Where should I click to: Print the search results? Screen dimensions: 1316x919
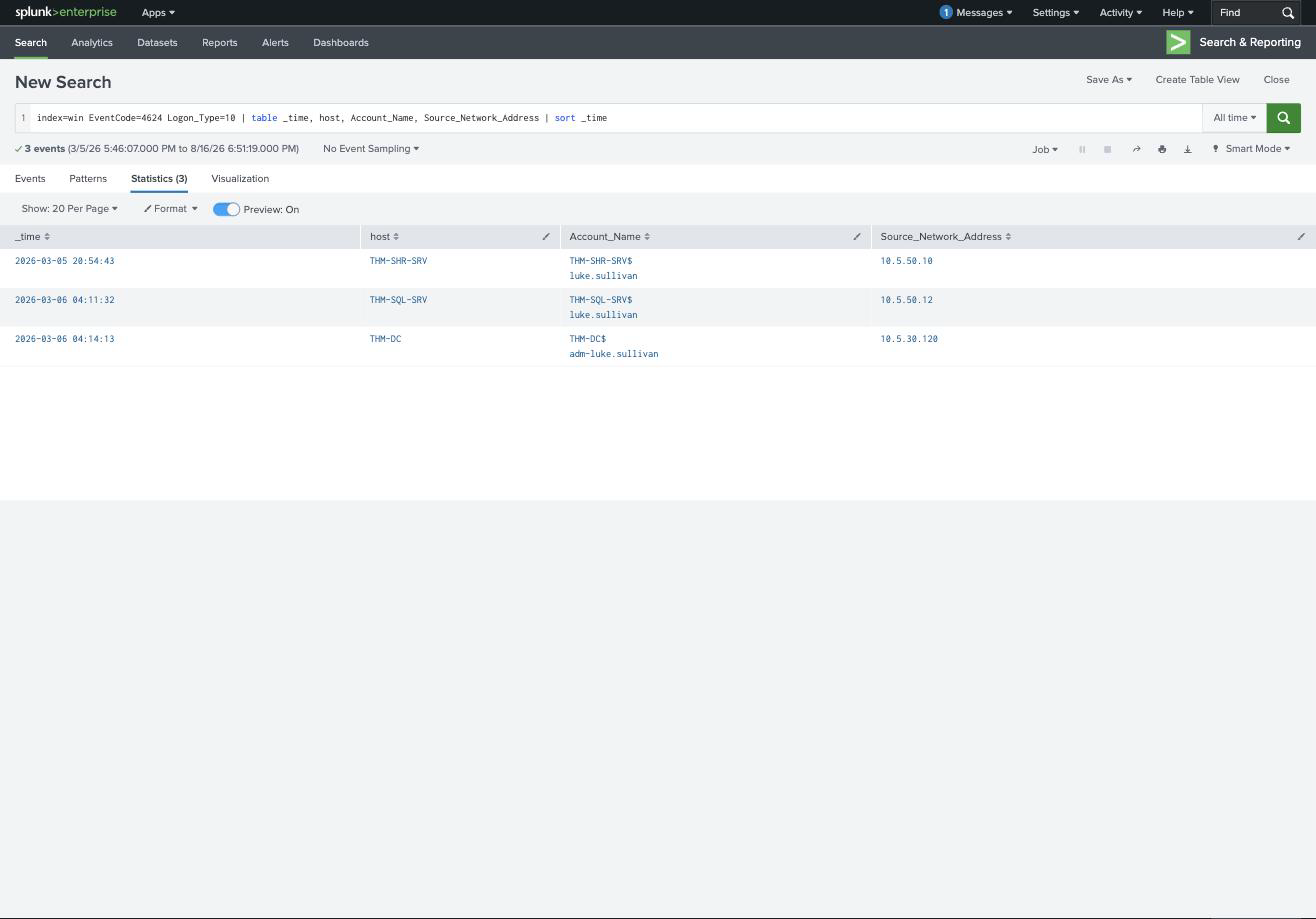1162,149
